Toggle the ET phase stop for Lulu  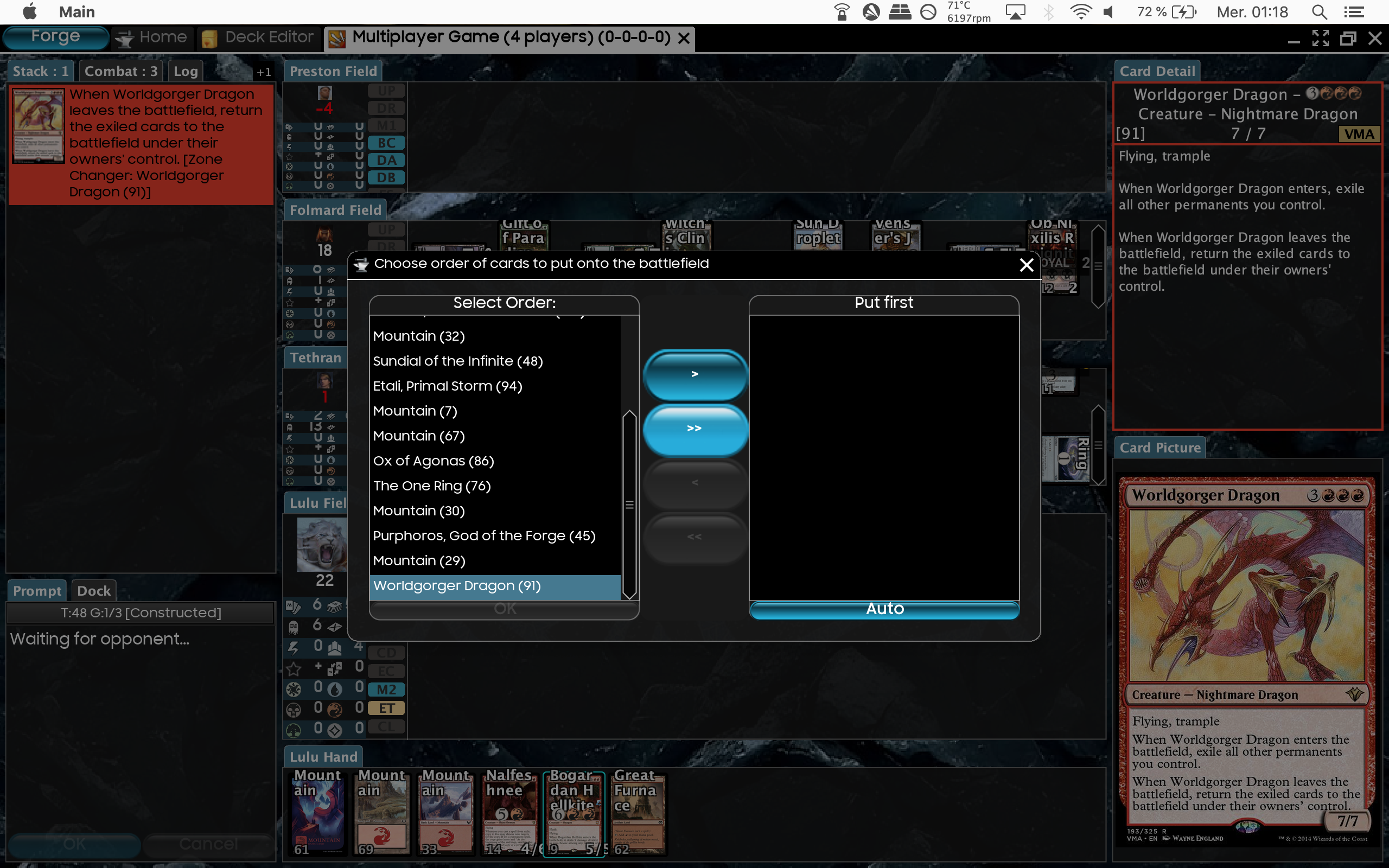(386, 709)
